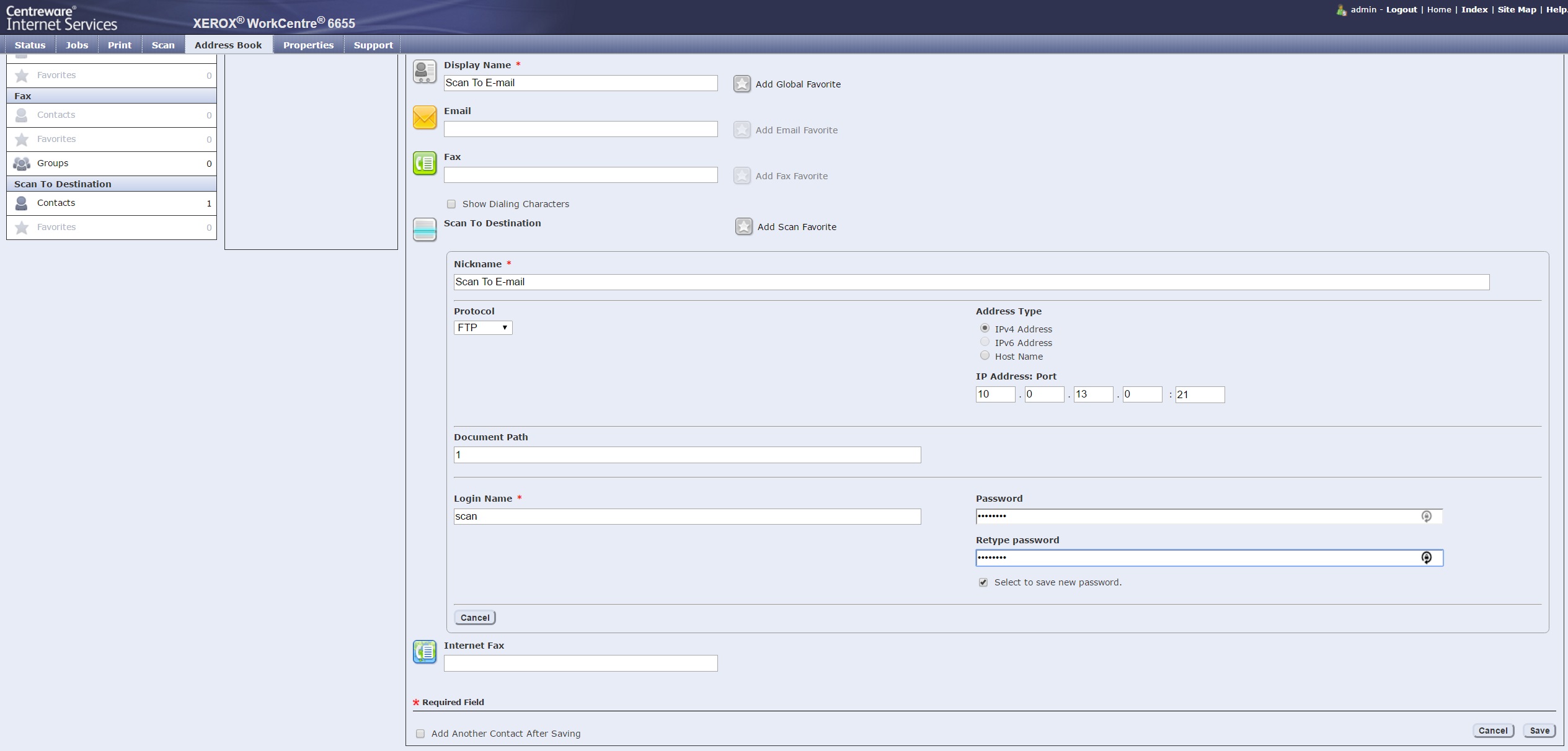Click the Display Name contact card icon
This screenshot has width=1568, height=751.
[425, 71]
